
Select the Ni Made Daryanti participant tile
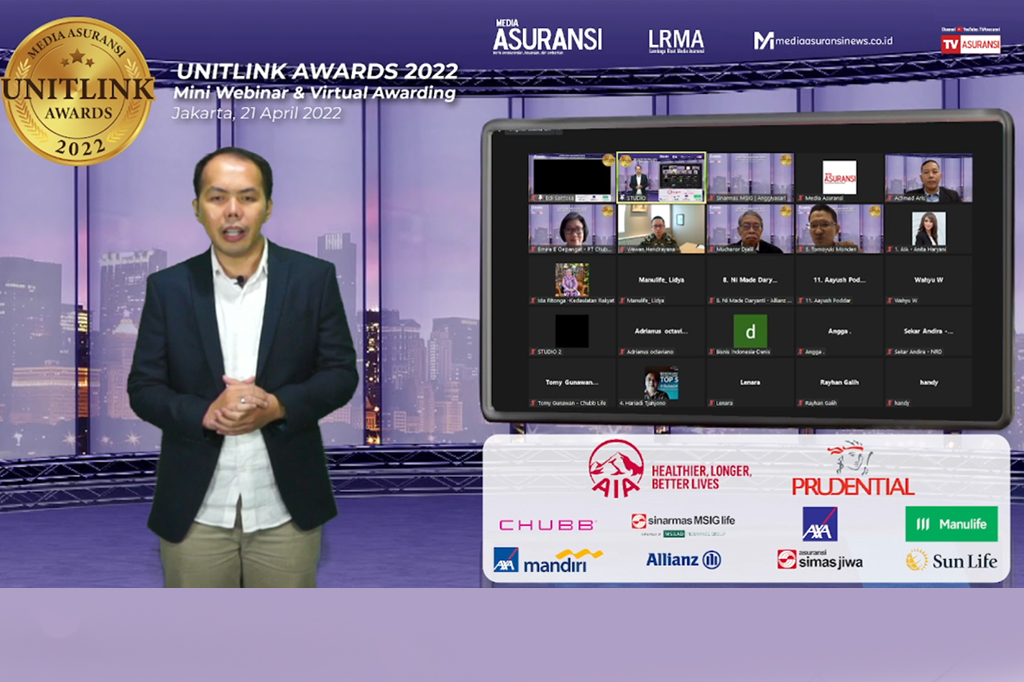(x=750, y=280)
